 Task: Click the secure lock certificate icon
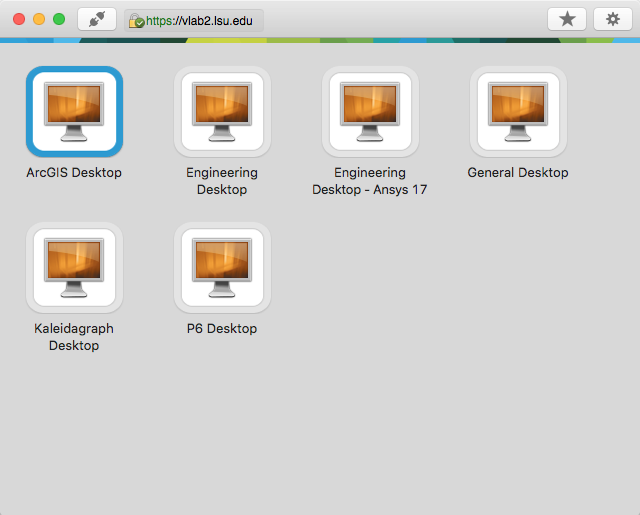136,21
